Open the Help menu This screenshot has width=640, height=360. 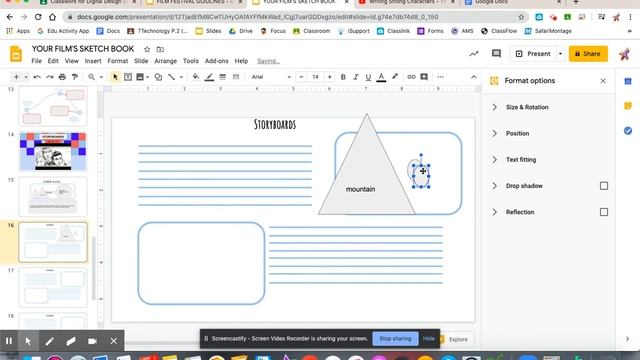click(x=241, y=61)
